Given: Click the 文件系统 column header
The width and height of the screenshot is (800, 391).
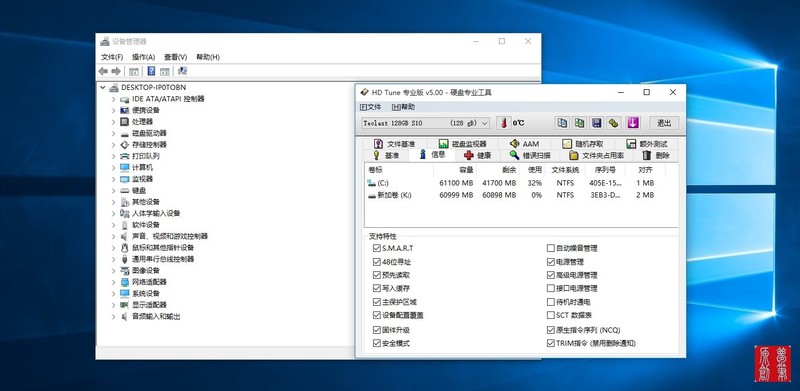Looking at the screenshot, I should click(x=565, y=170).
